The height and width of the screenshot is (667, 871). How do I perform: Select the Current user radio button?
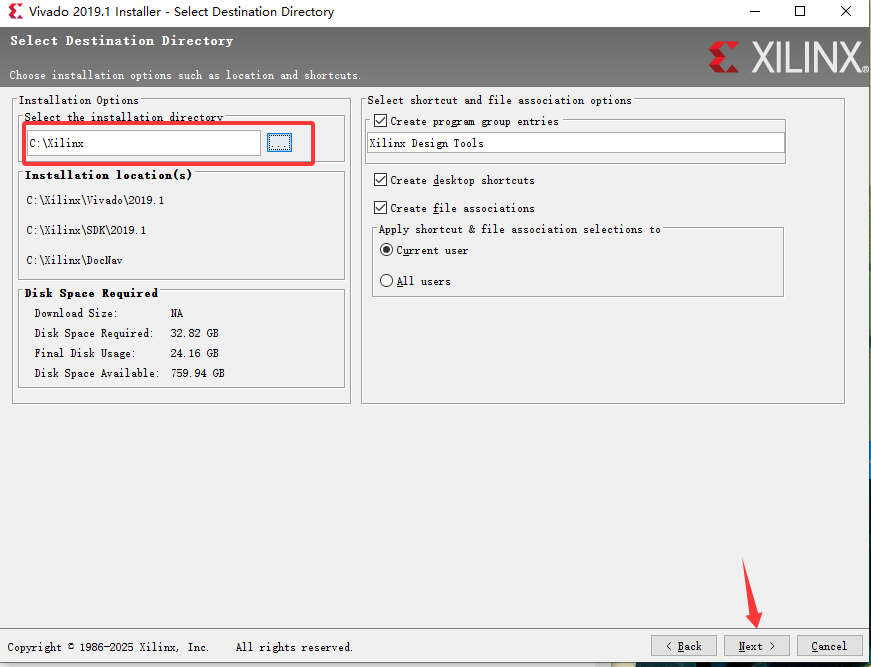pyautogui.click(x=387, y=250)
